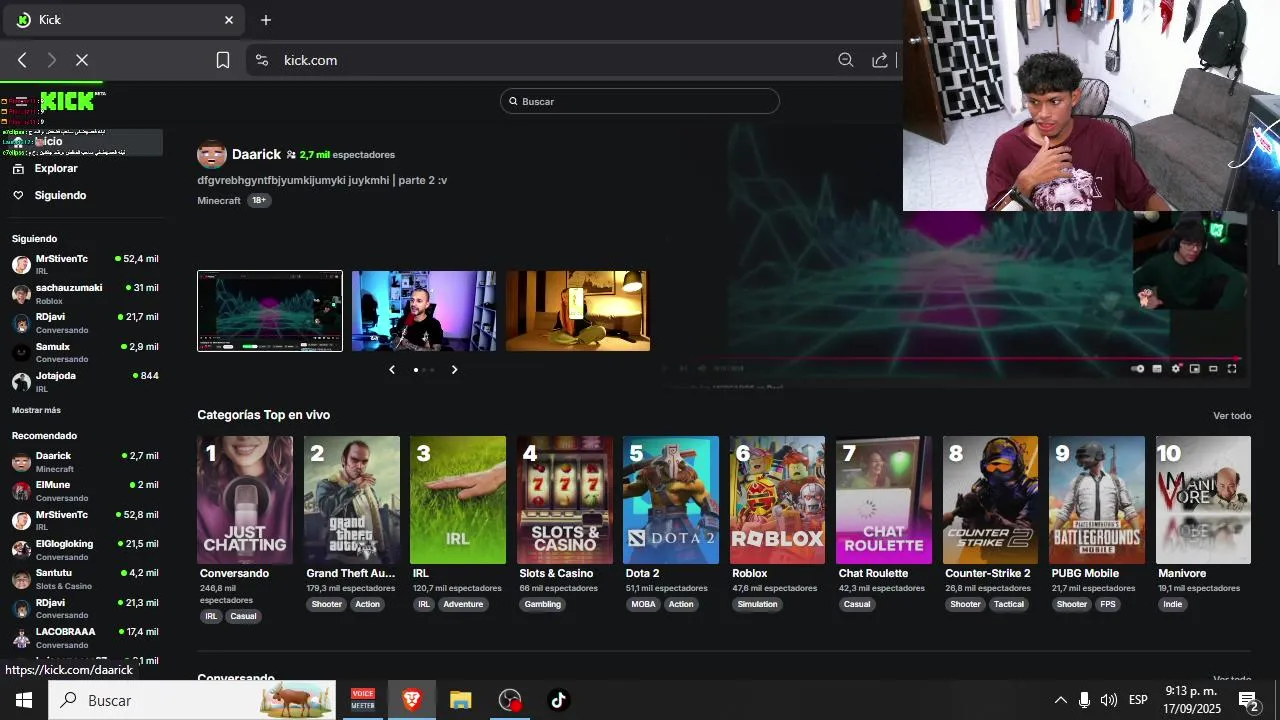The image size is (1280, 720).
Task: Select the featured thumbnail of bearded streamer
Action: pyautogui.click(x=424, y=311)
